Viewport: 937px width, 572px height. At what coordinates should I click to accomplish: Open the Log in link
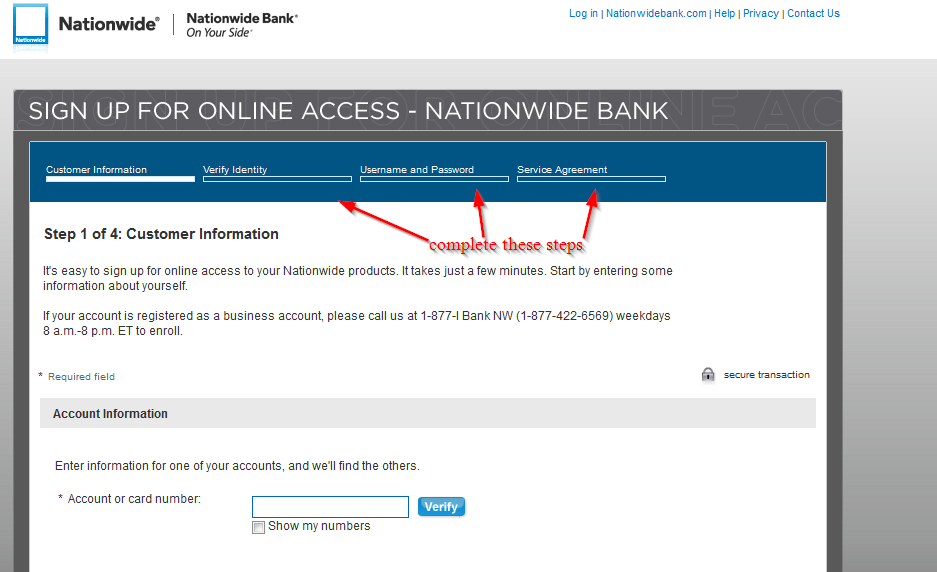[x=583, y=13]
